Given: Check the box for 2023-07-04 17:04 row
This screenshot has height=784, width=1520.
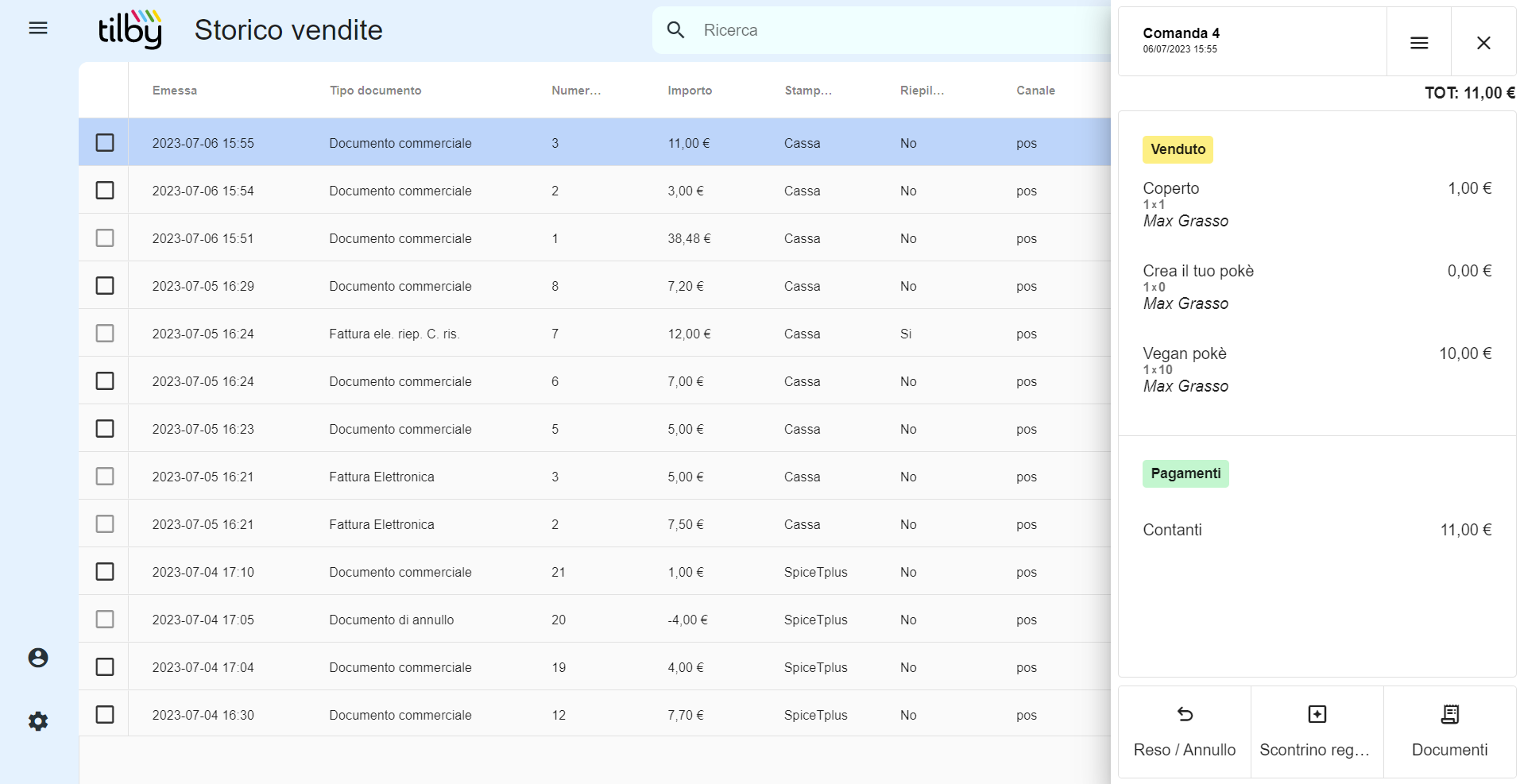Looking at the screenshot, I should pyautogui.click(x=105, y=666).
